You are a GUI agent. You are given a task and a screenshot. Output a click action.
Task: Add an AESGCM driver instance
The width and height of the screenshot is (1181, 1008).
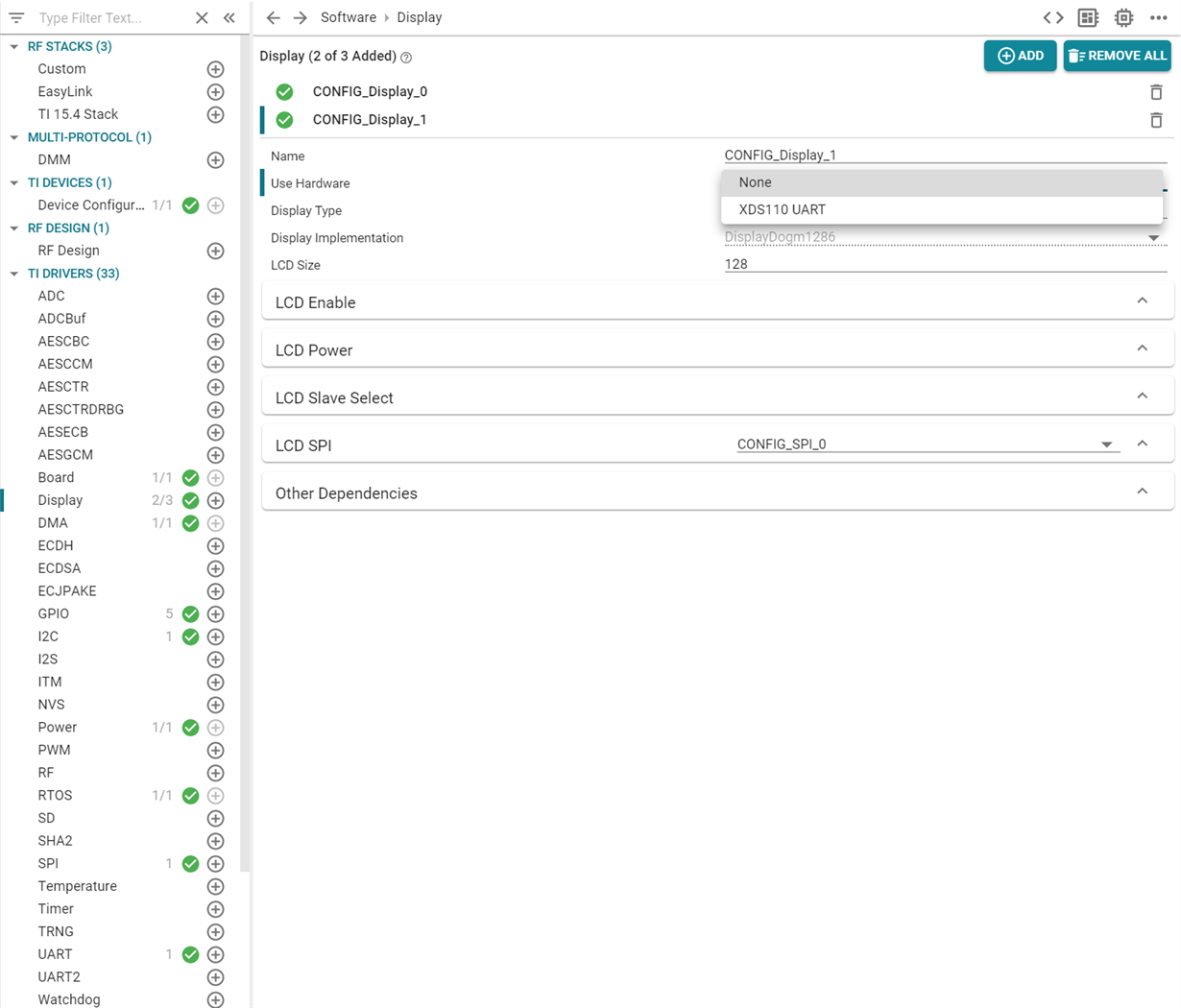(x=215, y=455)
